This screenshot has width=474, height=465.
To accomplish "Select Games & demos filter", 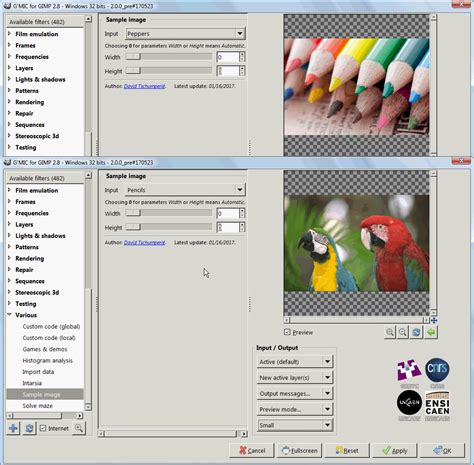I will tap(45, 349).
